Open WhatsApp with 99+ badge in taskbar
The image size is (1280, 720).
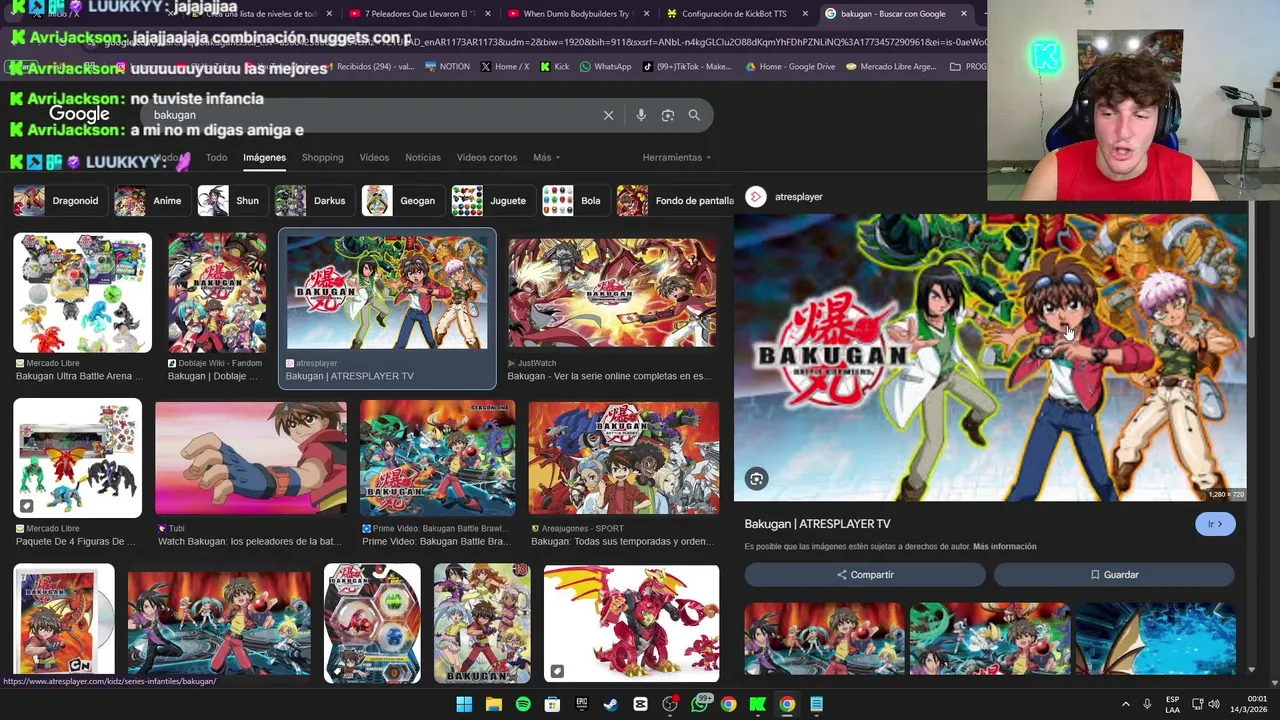[x=699, y=704]
